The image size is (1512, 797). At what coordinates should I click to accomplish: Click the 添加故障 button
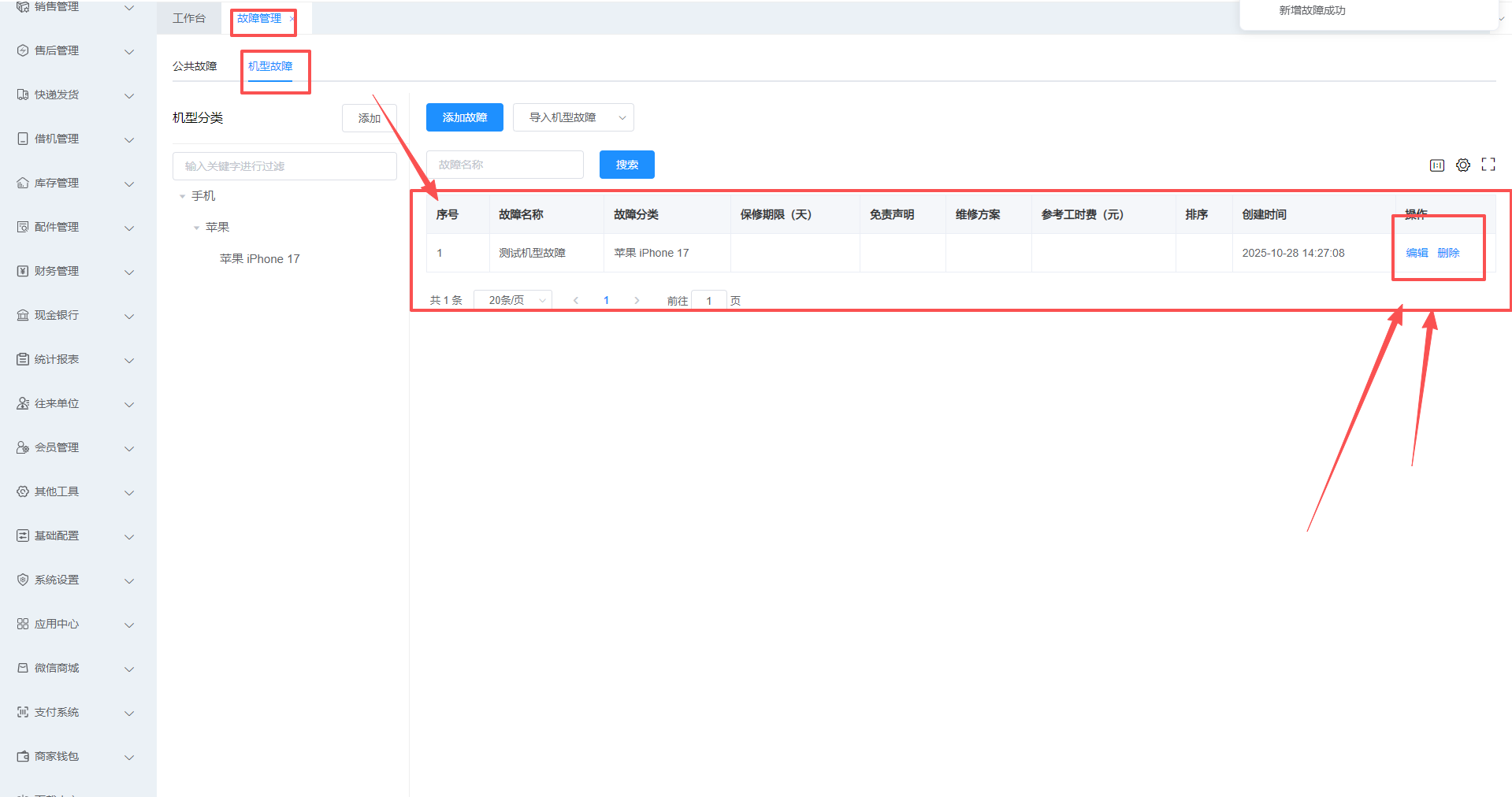point(464,117)
